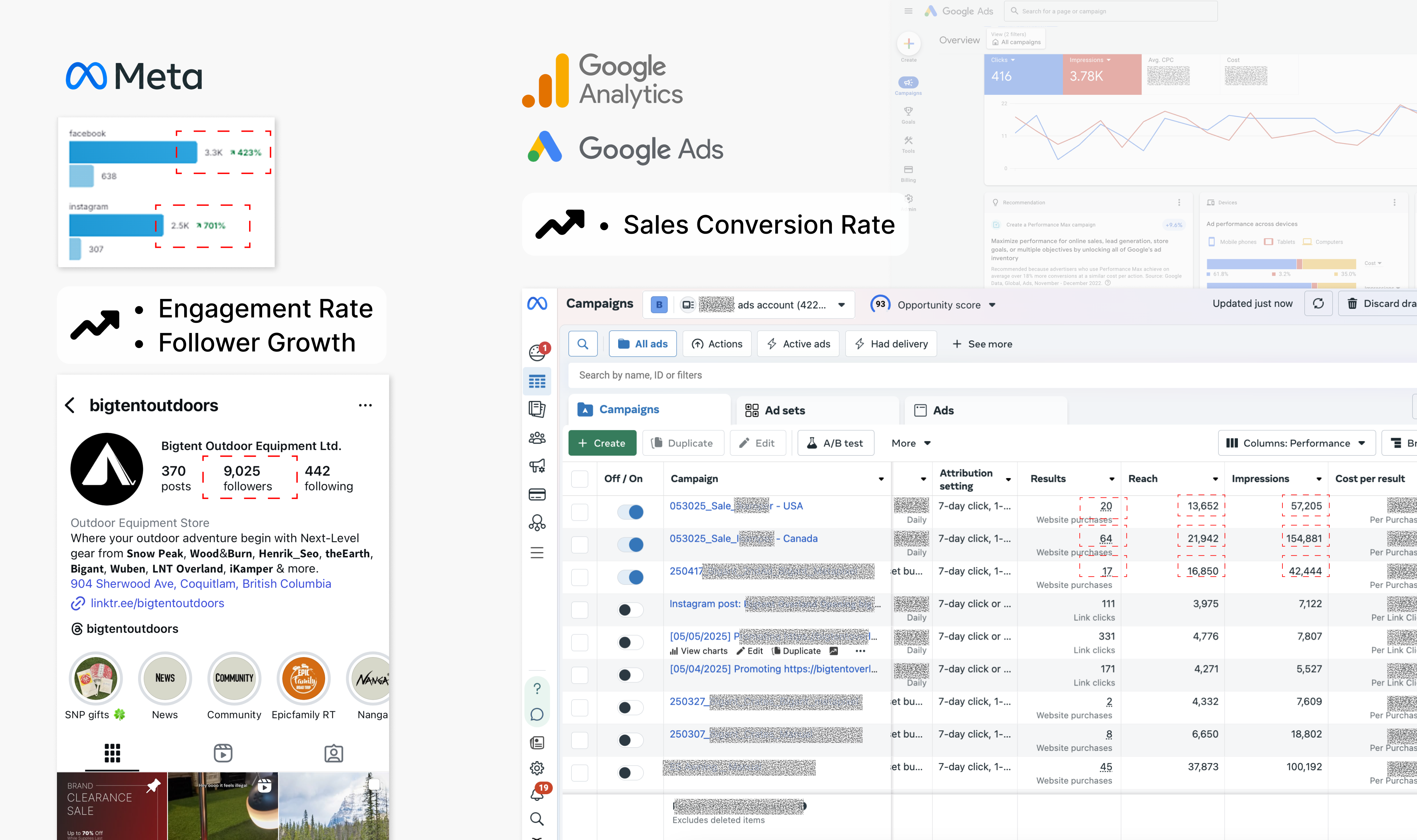Open the news page icon in Meta sidebar
The width and height of the screenshot is (1417, 840).
537,743
